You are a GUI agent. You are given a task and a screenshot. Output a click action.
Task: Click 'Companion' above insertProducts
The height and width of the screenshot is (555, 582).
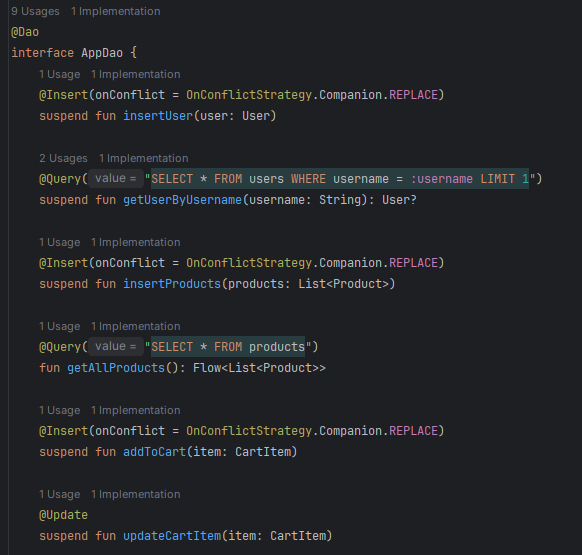pyautogui.click(x=350, y=263)
